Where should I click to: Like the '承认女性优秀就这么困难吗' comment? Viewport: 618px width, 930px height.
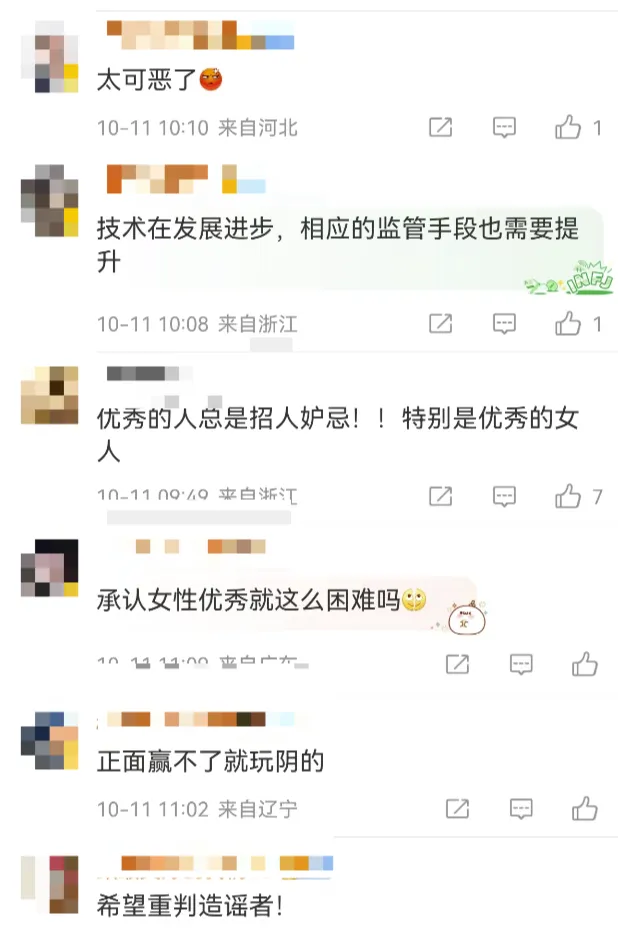(x=584, y=664)
